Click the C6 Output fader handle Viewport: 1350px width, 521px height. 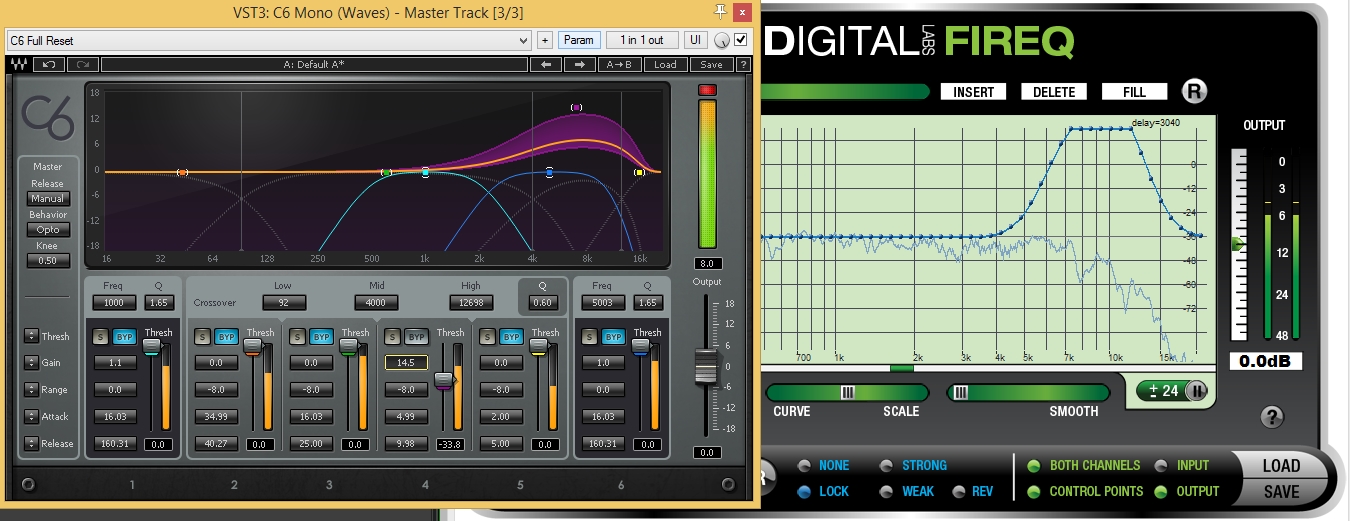pos(707,366)
